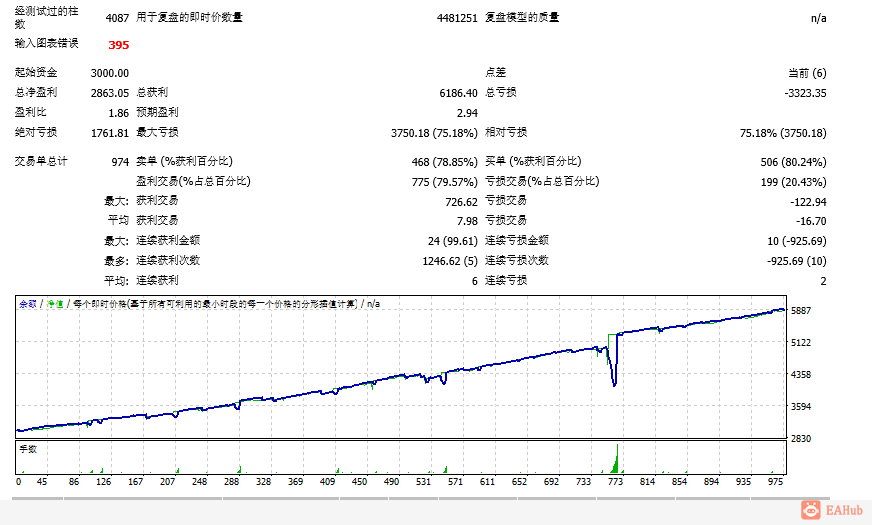The image size is (872, 525).
Task: Click the 773 trade number axis label
Action: [x=615, y=482]
